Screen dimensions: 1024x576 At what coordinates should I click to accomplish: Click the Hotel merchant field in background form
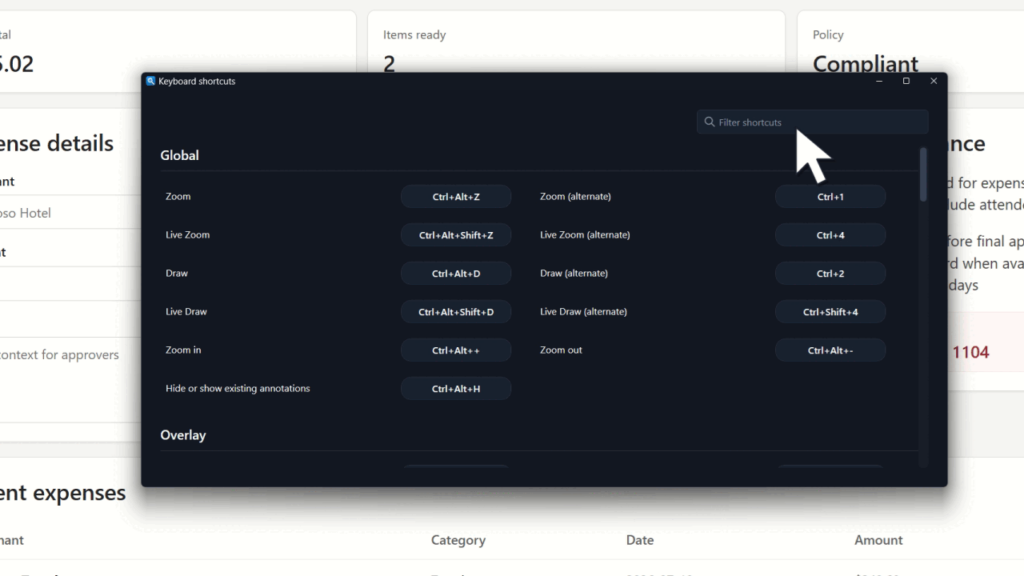71,213
